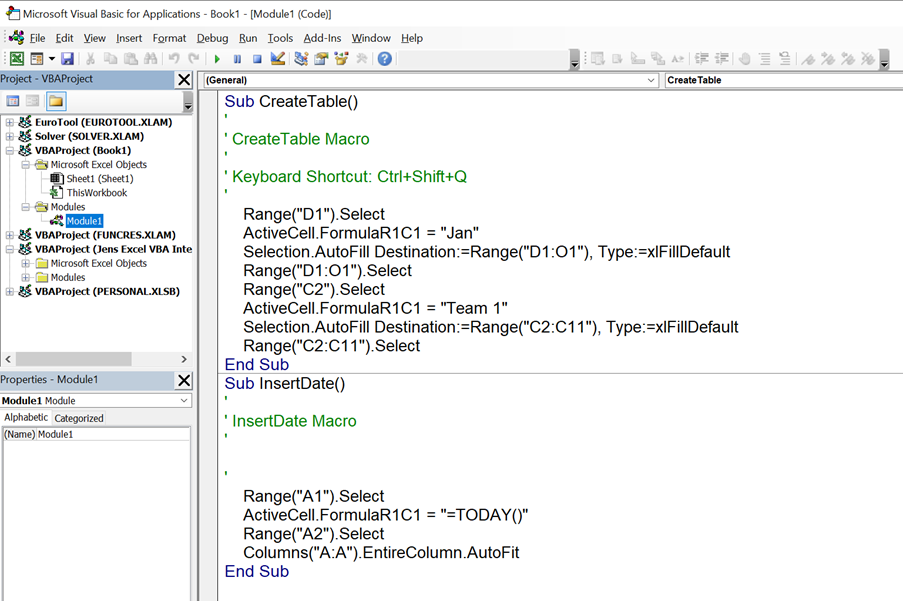The width and height of the screenshot is (903, 601).
Task: Go to Previous Bookmark icon
Action: click(x=848, y=58)
